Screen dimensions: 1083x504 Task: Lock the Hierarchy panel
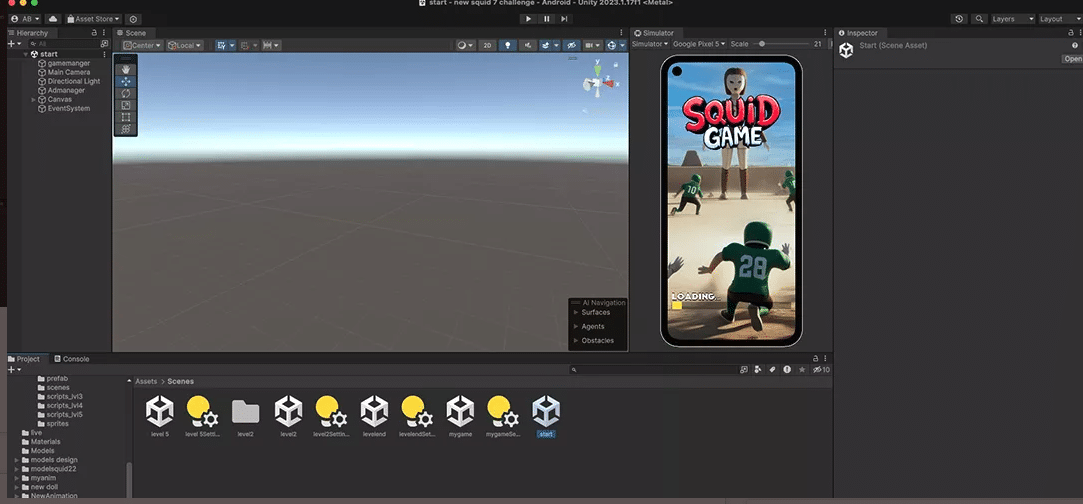[94, 33]
